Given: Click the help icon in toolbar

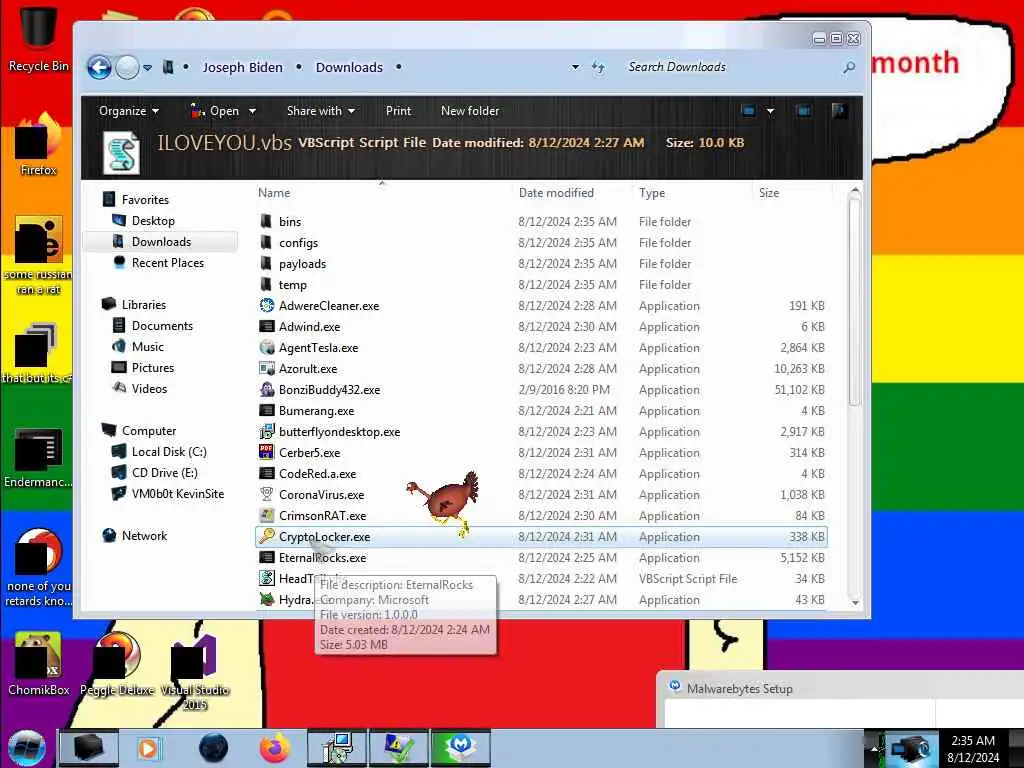Looking at the screenshot, I should click(839, 110).
